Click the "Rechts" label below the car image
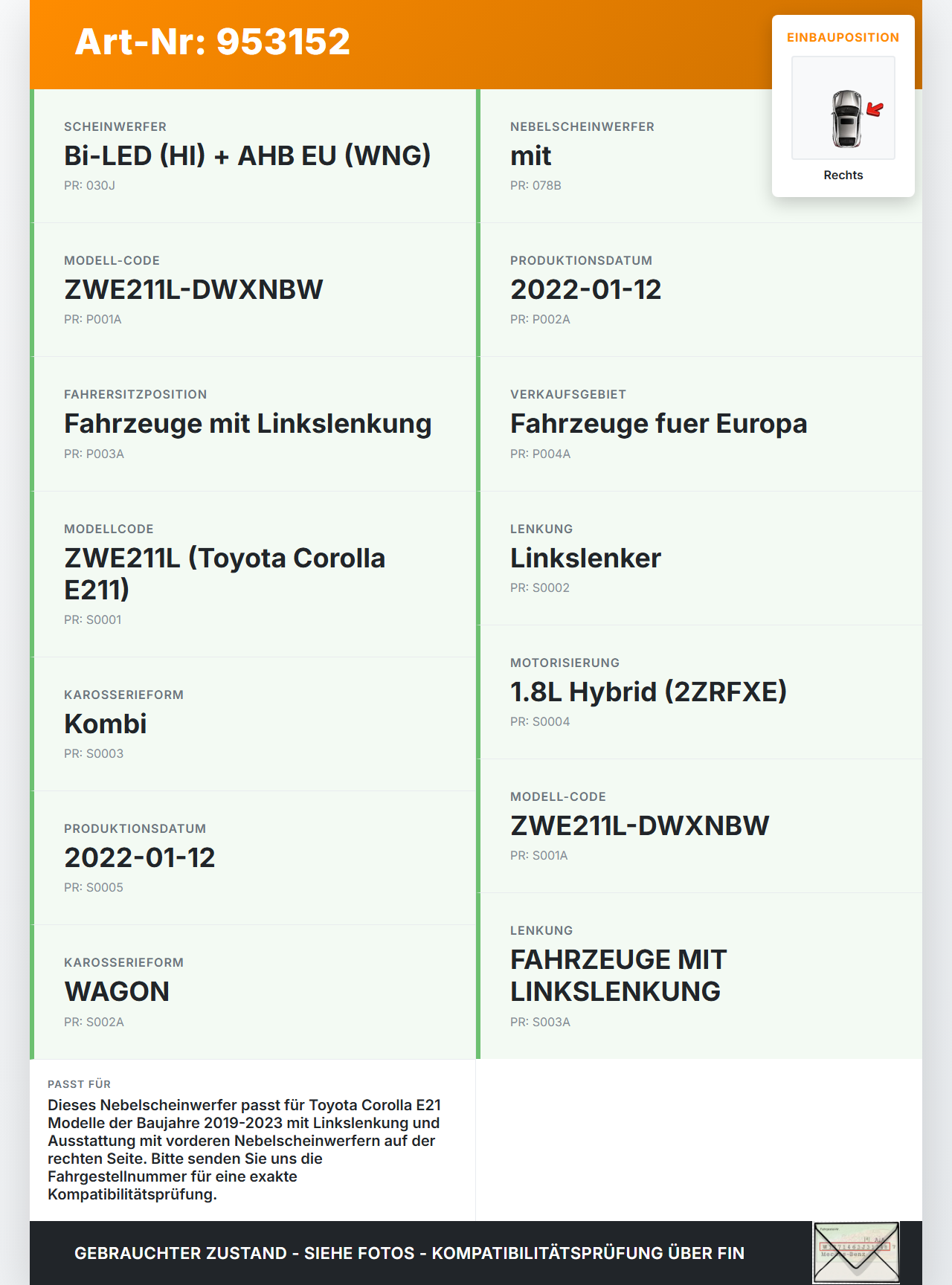952x1285 pixels. (843, 175)
